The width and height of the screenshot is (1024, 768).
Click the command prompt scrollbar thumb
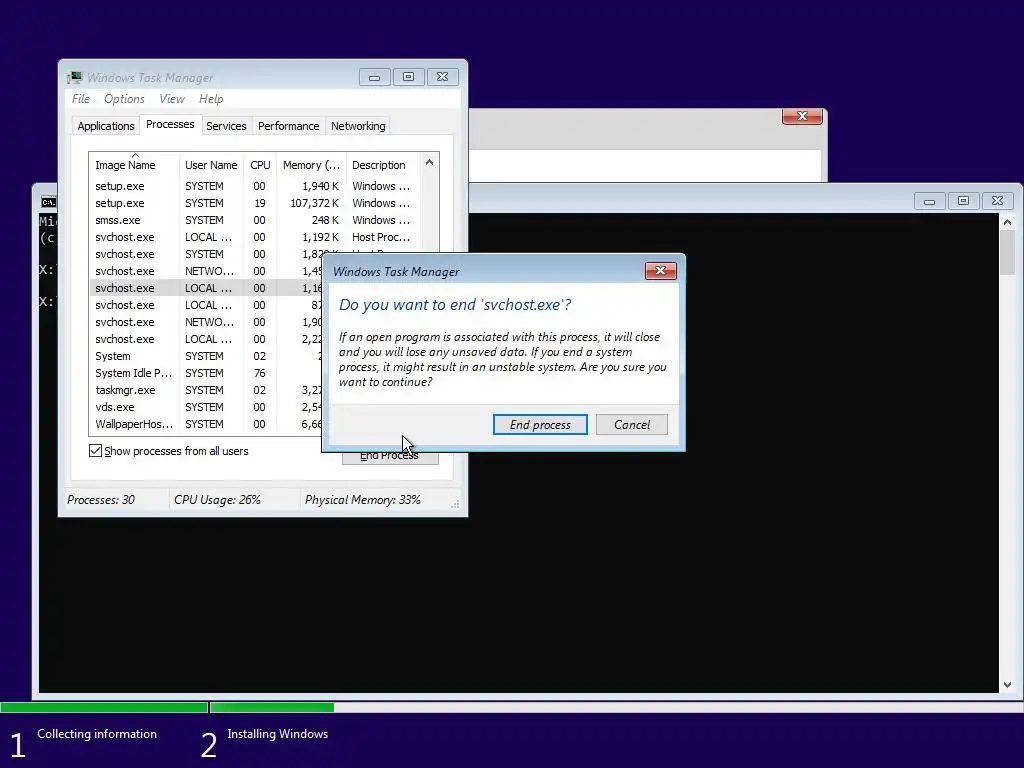tap(1007, 252)
